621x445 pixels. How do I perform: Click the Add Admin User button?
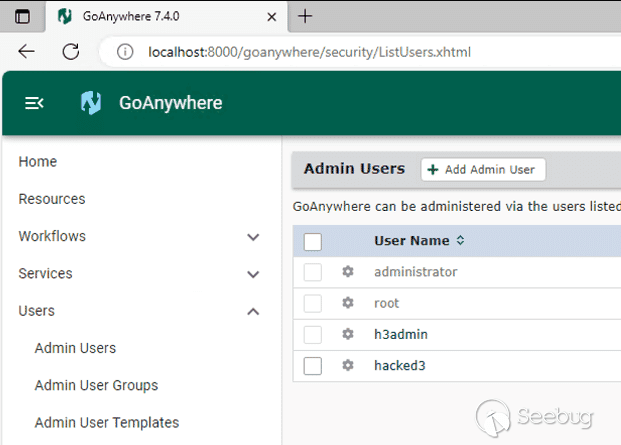[x=483, y=169]
